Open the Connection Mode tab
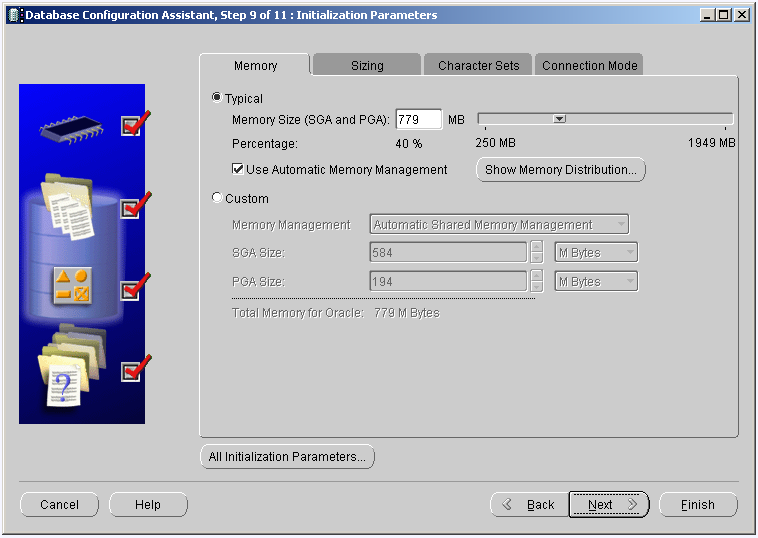 (x=589, y=65)
